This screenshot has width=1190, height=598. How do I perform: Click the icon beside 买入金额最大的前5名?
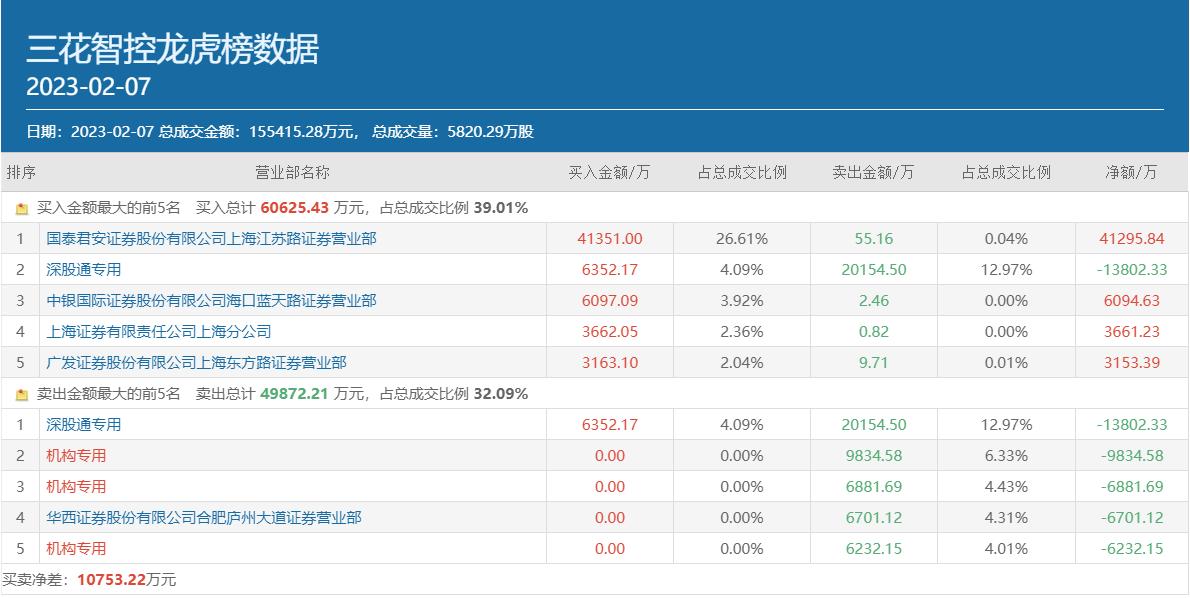click(x=22, y=208)
